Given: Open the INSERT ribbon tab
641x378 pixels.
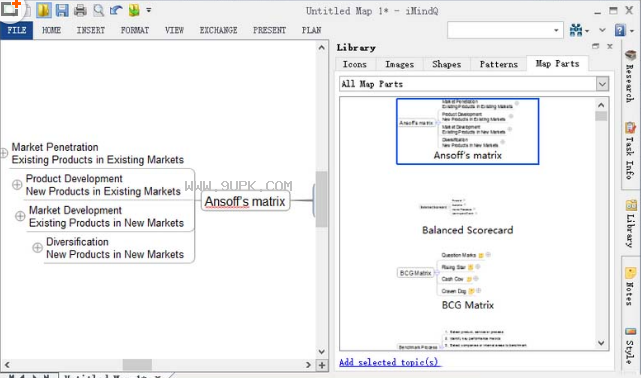Looking at the screenshot, I should [91, 30].
